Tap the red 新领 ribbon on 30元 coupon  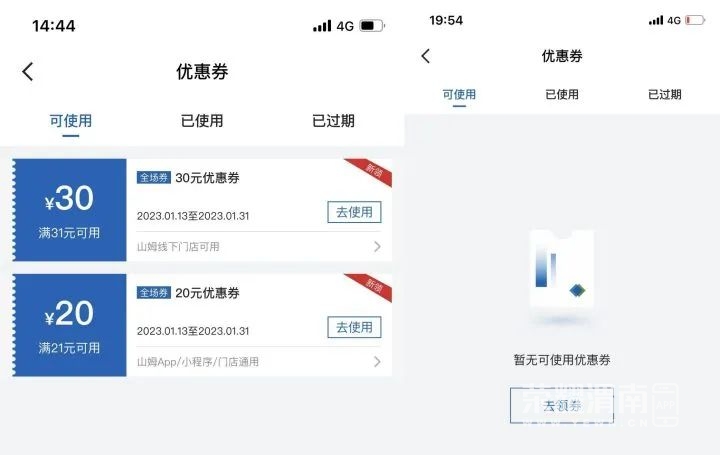tap(371, 172)
